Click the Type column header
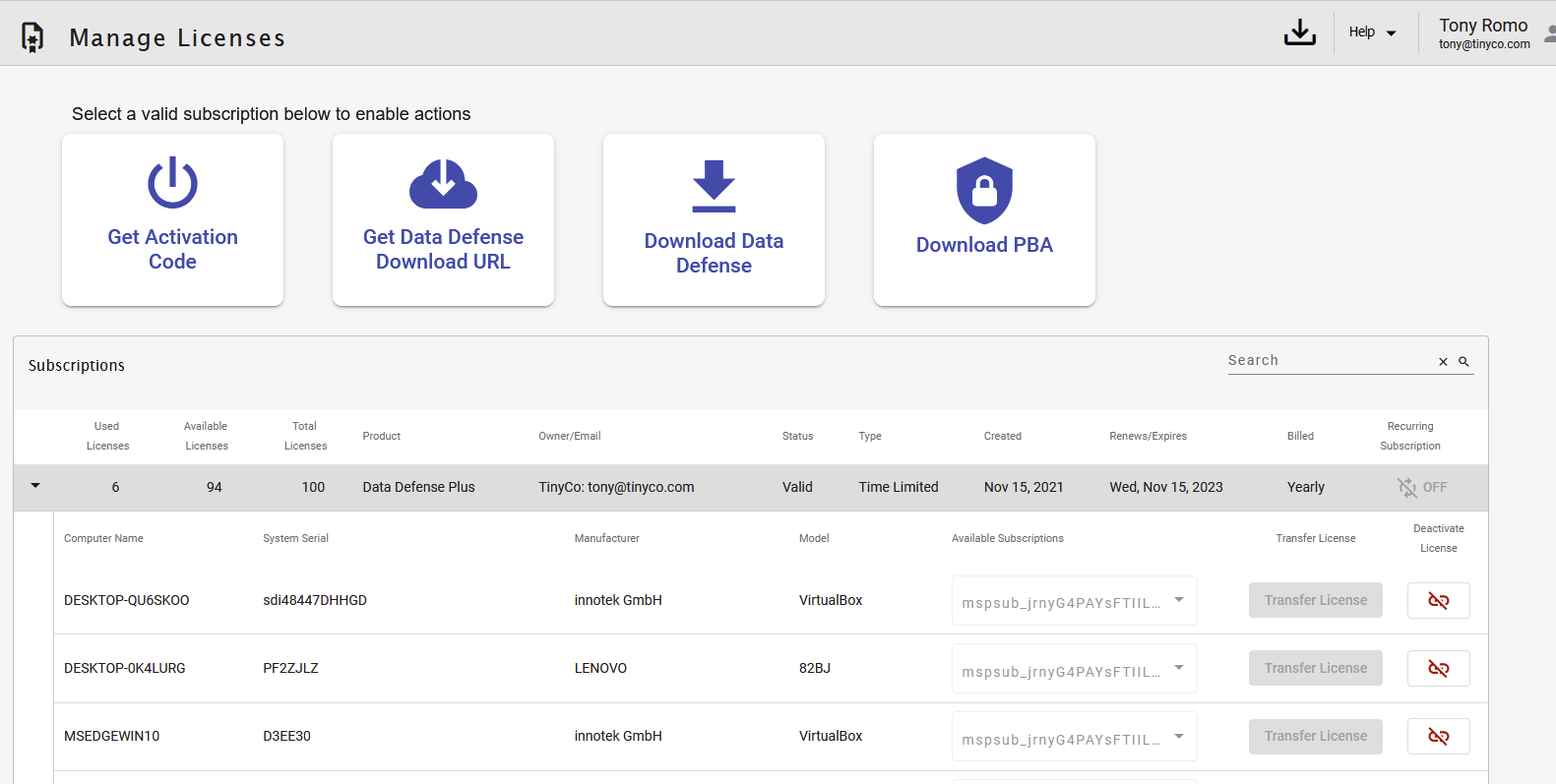 coord(870,436)
